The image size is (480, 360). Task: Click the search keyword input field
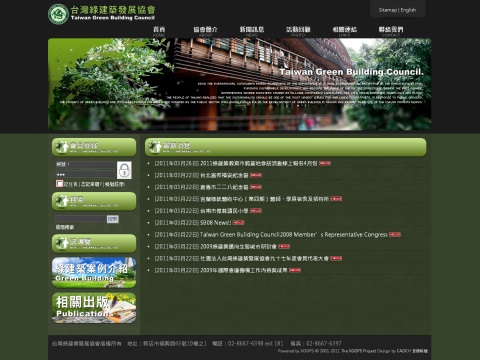[81, 219]
